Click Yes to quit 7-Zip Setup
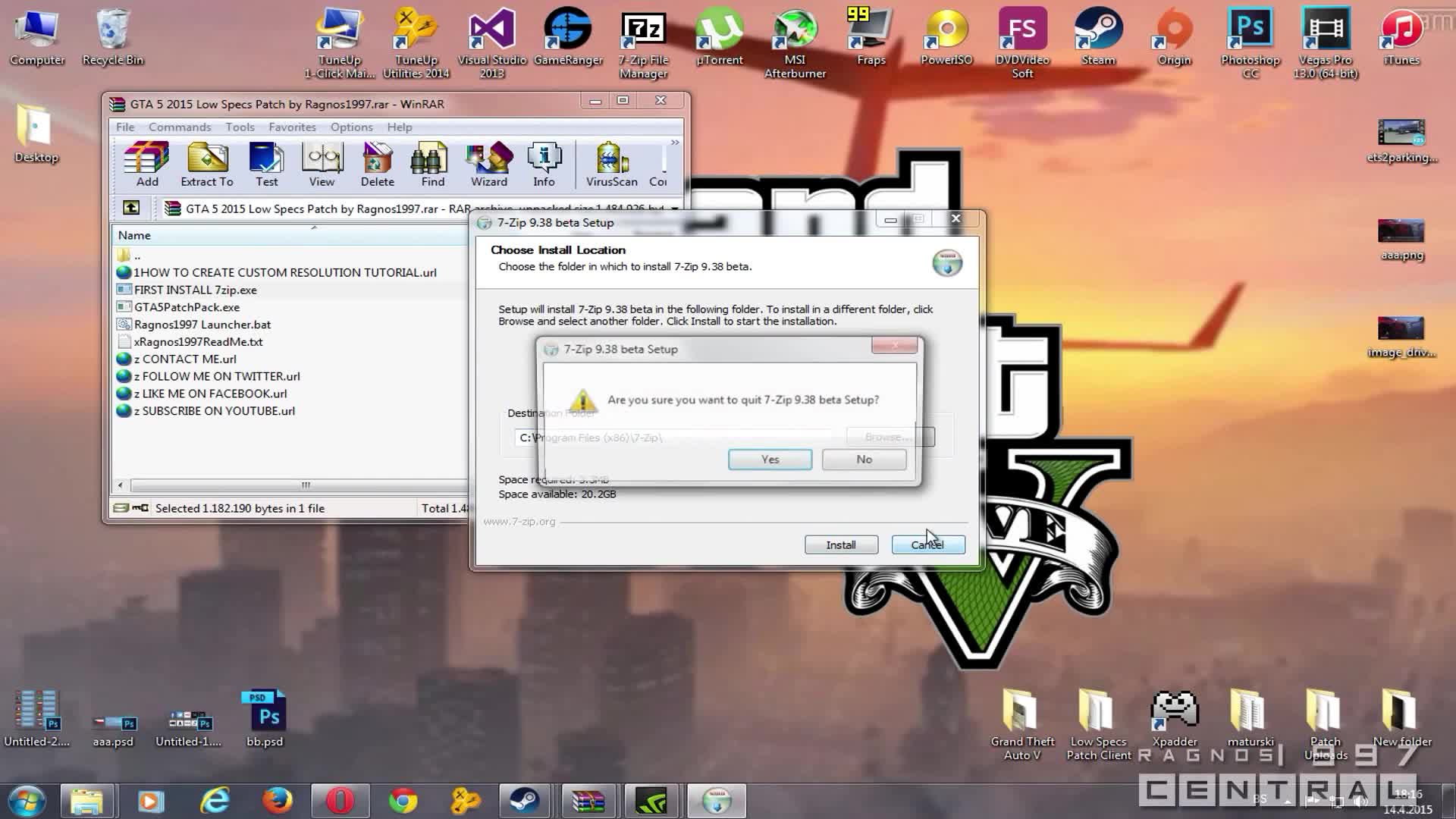Image resolution: width=1456 pixels, height=819 pixels. [770, 460]
